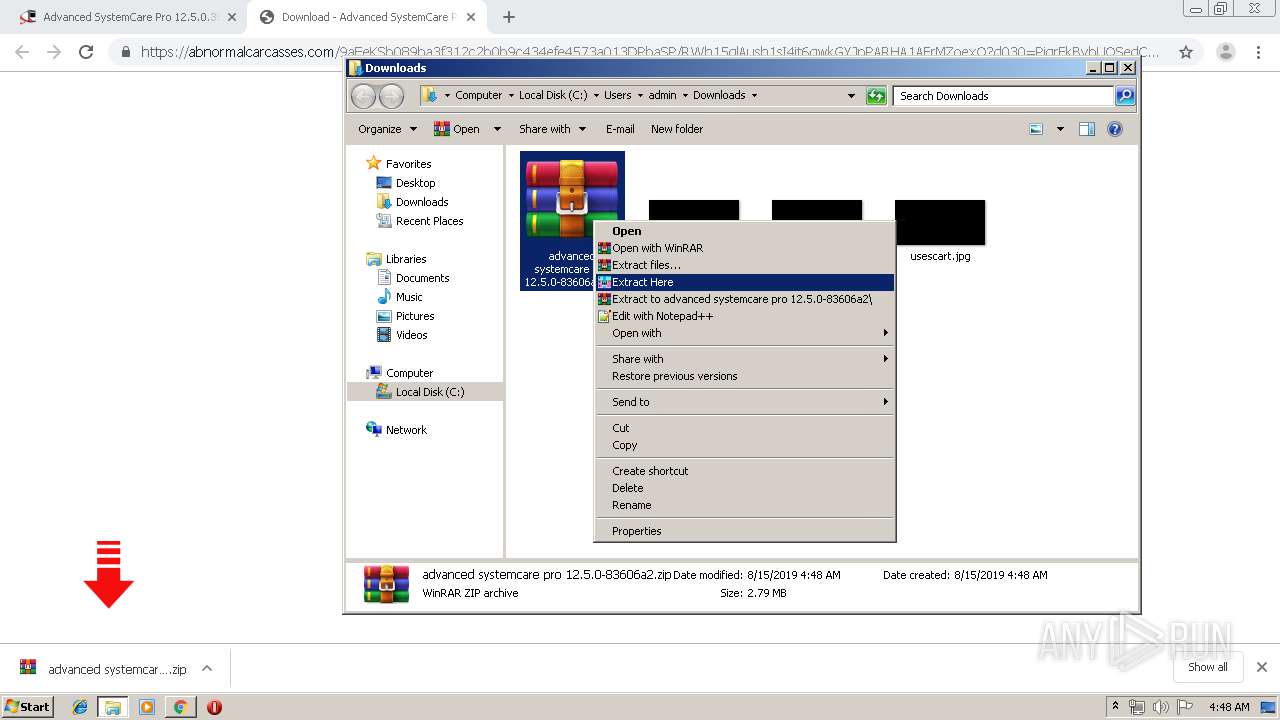
Task: Choose Copy in the context menu
Action: point(744,445)
